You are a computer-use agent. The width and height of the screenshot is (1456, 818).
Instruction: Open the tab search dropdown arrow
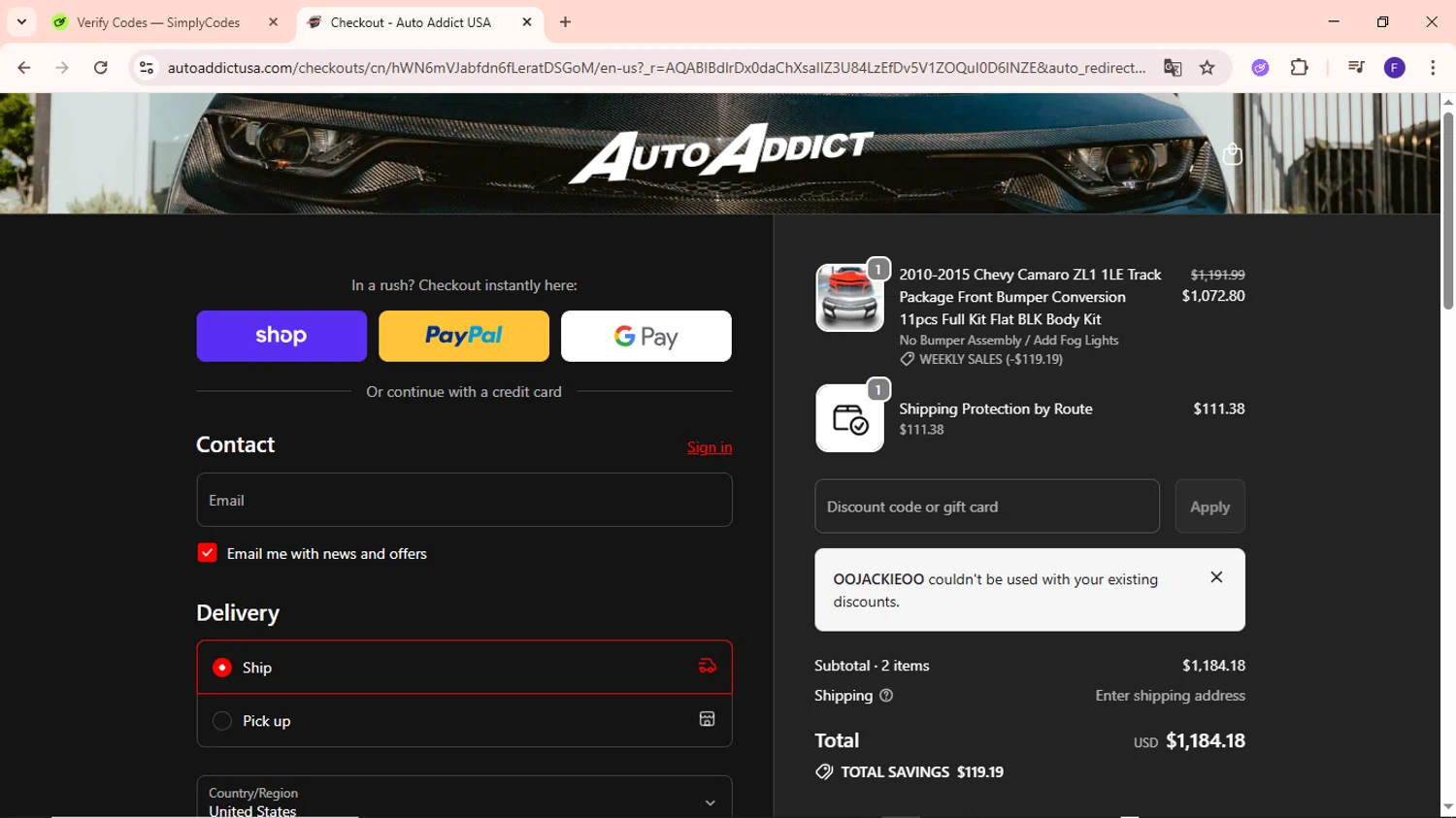point(21,21)
